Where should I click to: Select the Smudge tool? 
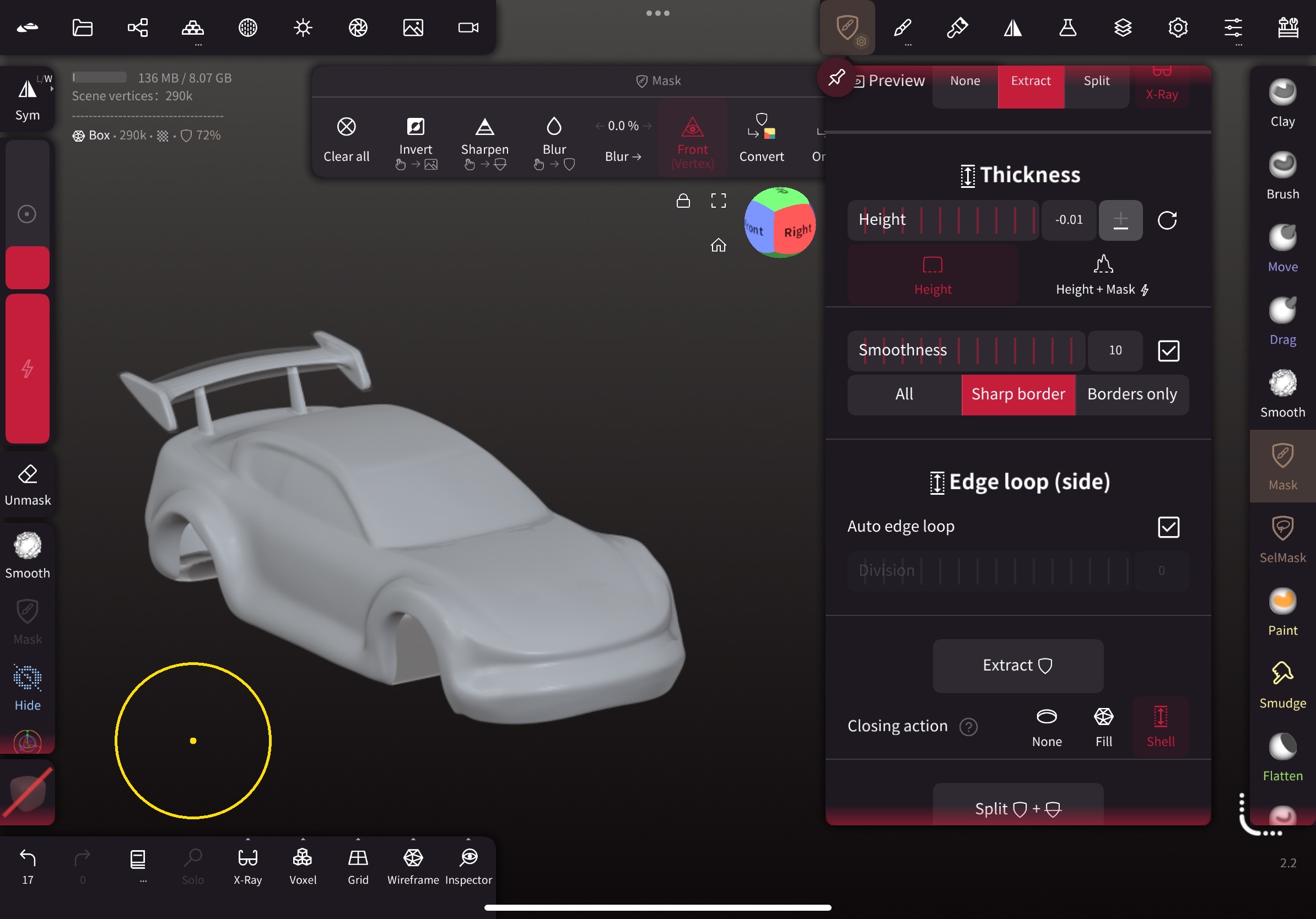[x=1282, y=685]
